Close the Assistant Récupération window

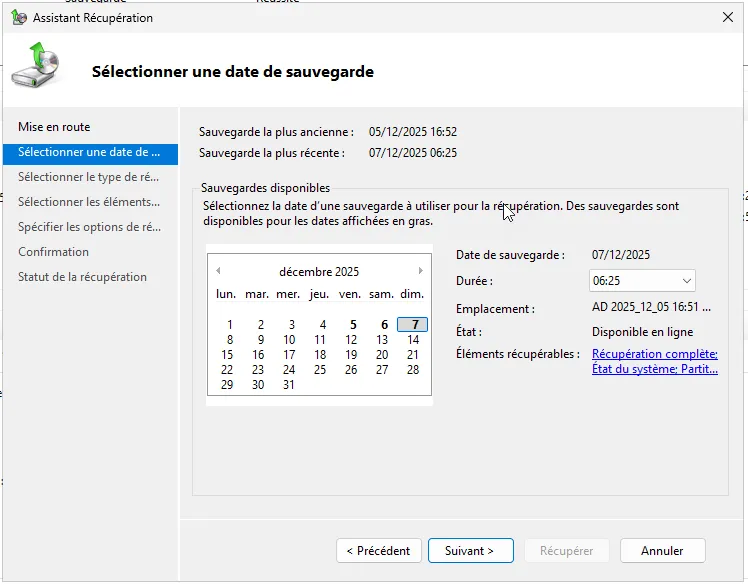[x=726, y=17]
